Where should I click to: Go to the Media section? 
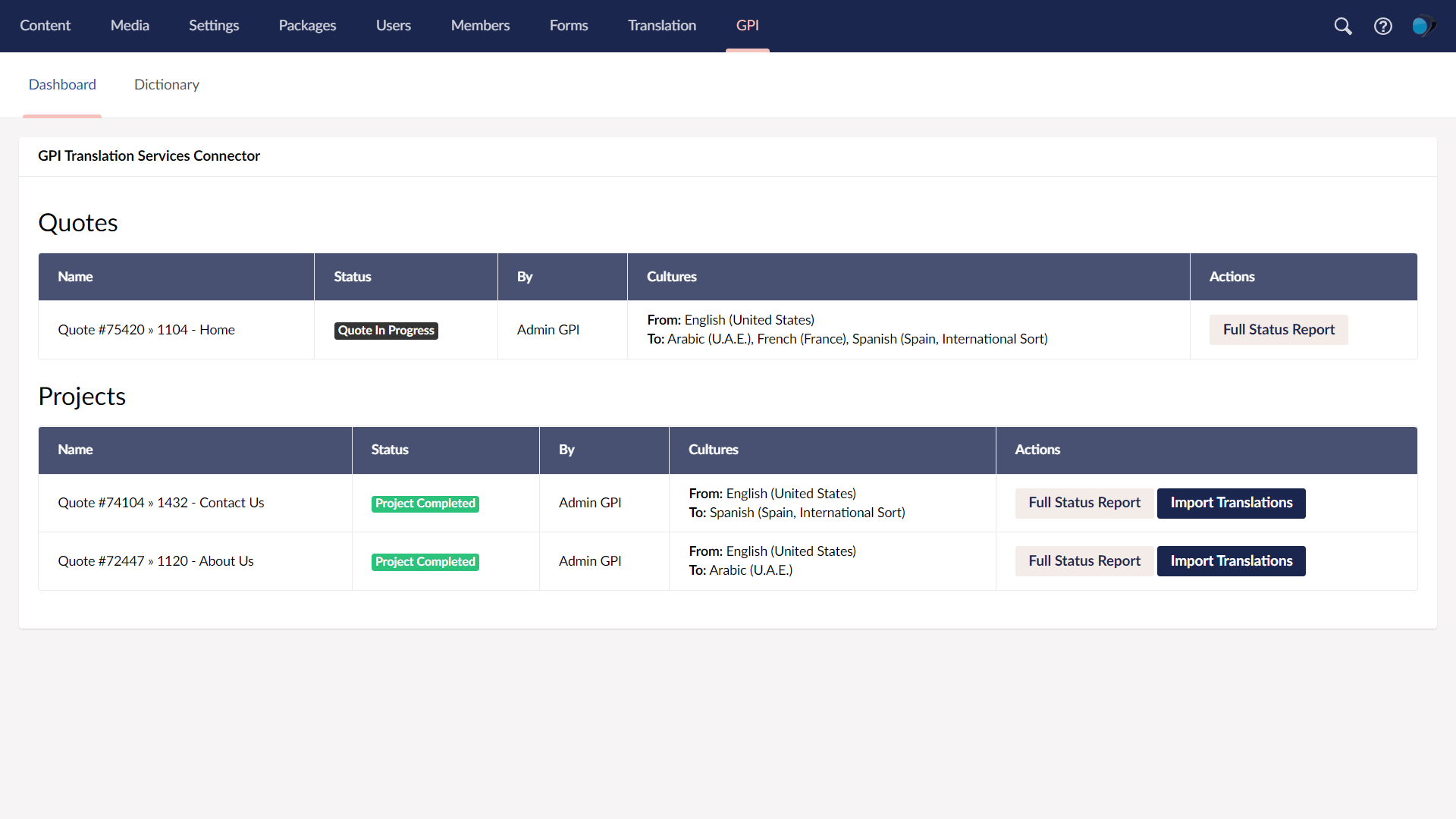130,26
